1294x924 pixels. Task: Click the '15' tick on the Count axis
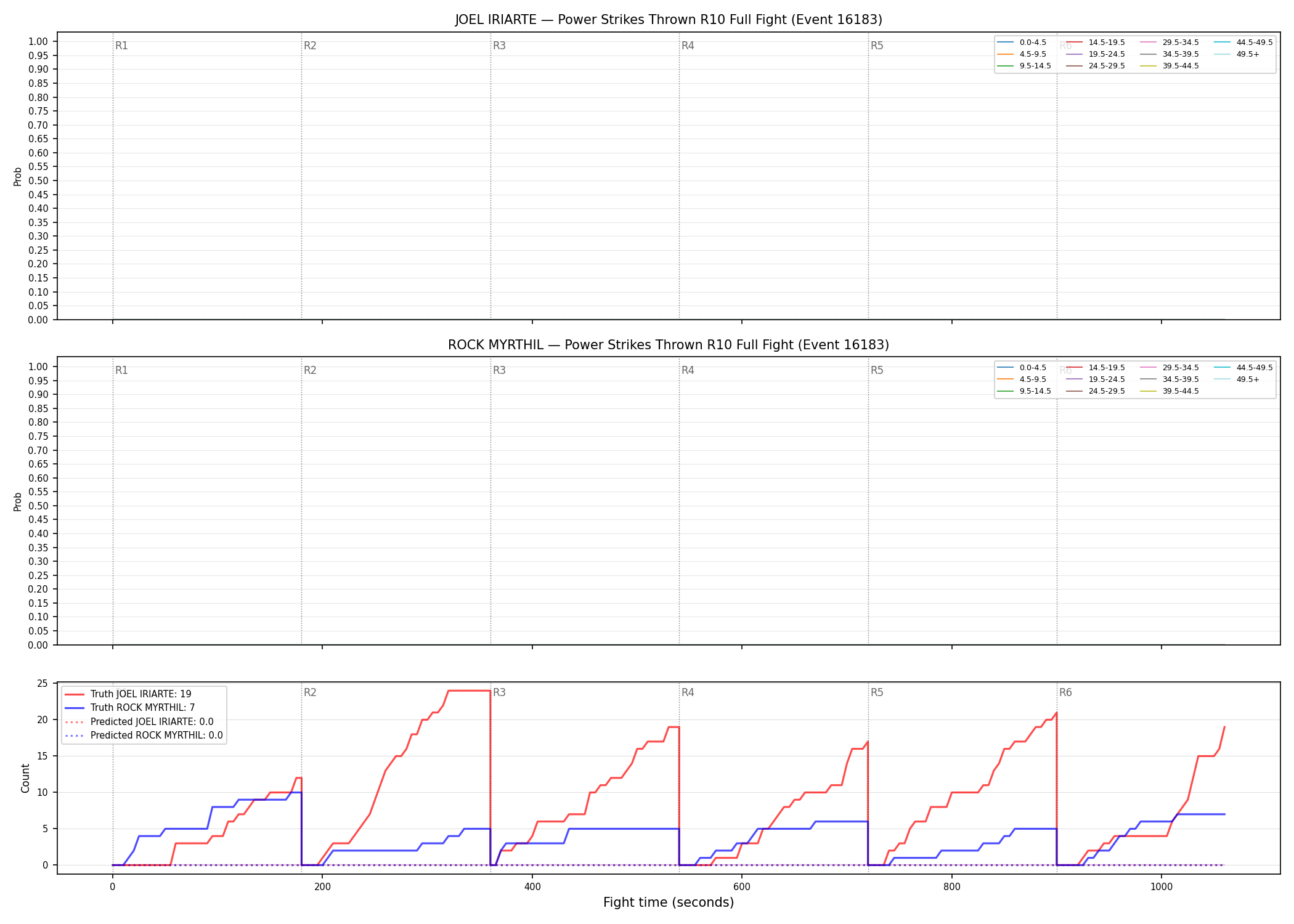pos(43,756)
